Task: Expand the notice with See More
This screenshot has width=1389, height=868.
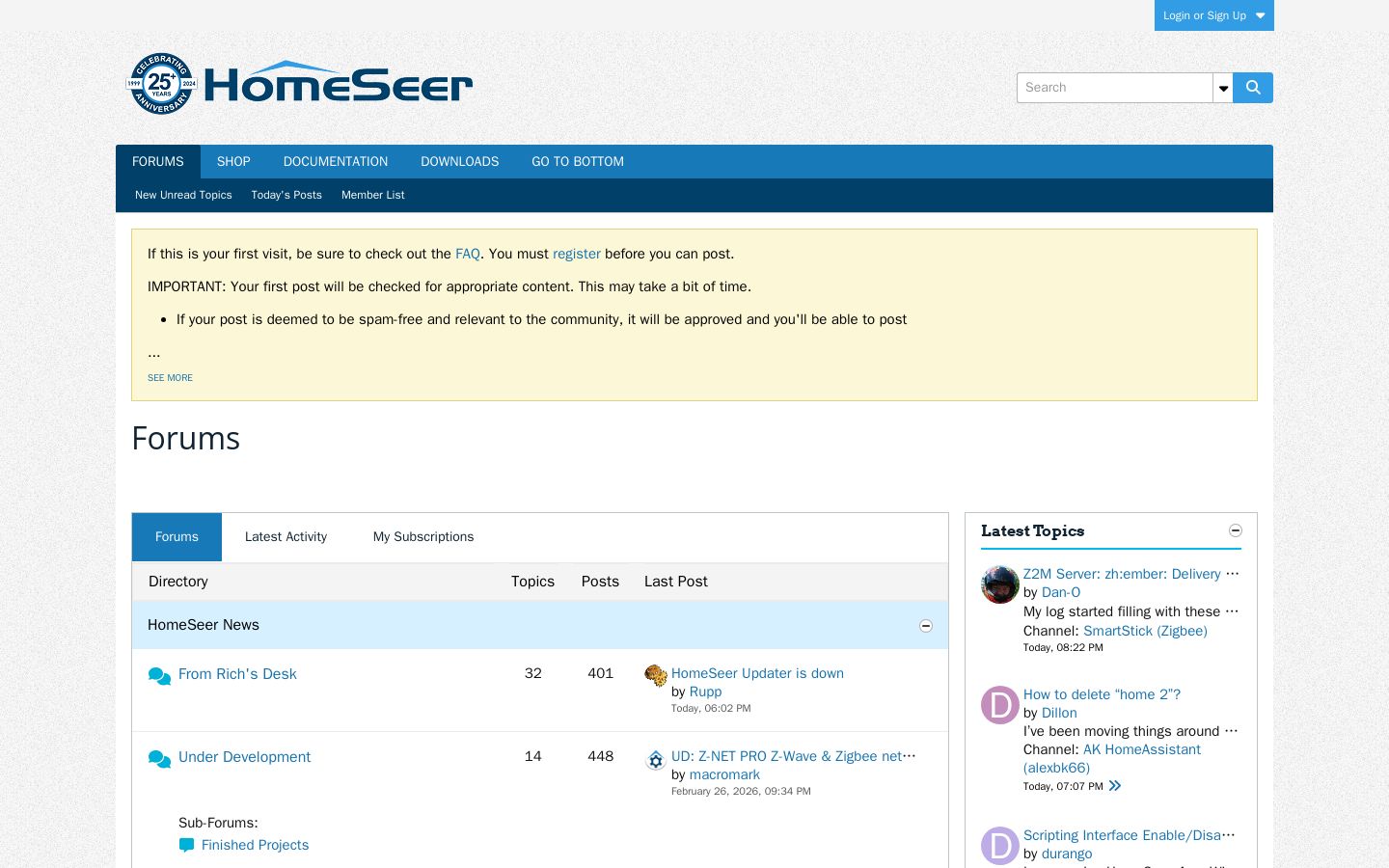Action: click(170, 378)
